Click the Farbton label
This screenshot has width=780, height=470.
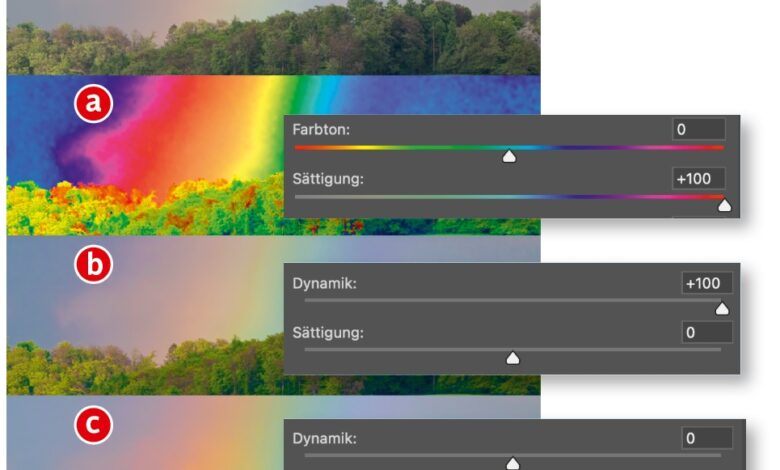tap(321, 130)
